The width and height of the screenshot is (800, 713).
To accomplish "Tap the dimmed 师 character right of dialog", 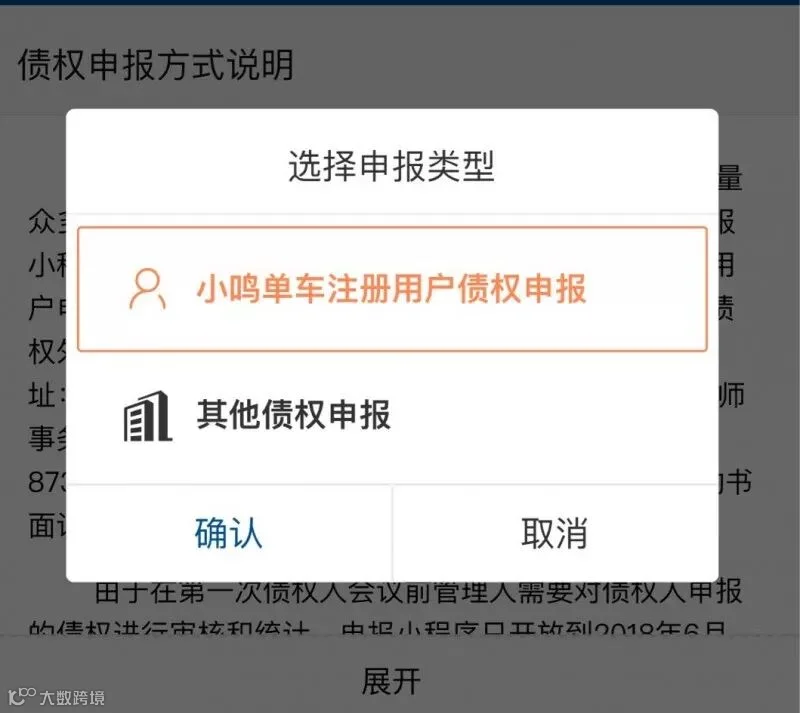I will [x=732, y=395].
